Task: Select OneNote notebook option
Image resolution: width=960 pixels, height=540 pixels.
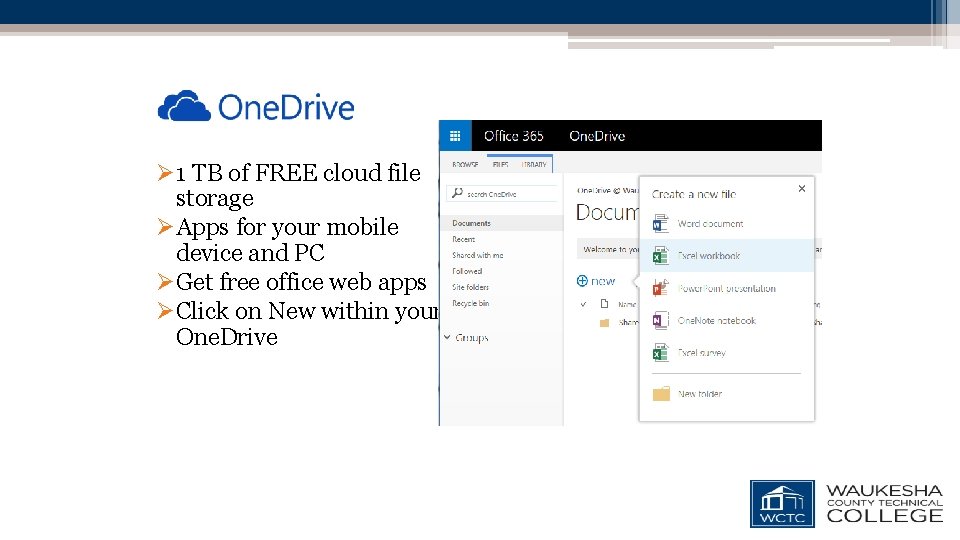Action: tap(727, 320)
